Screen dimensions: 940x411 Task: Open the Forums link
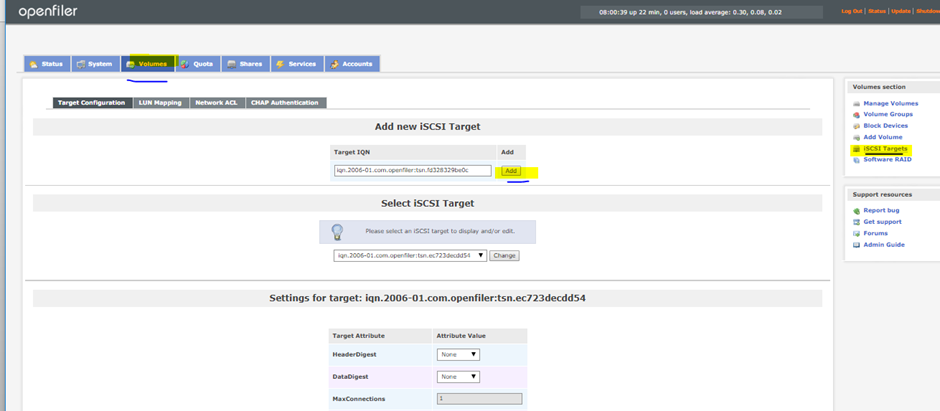tap(875, 234)
